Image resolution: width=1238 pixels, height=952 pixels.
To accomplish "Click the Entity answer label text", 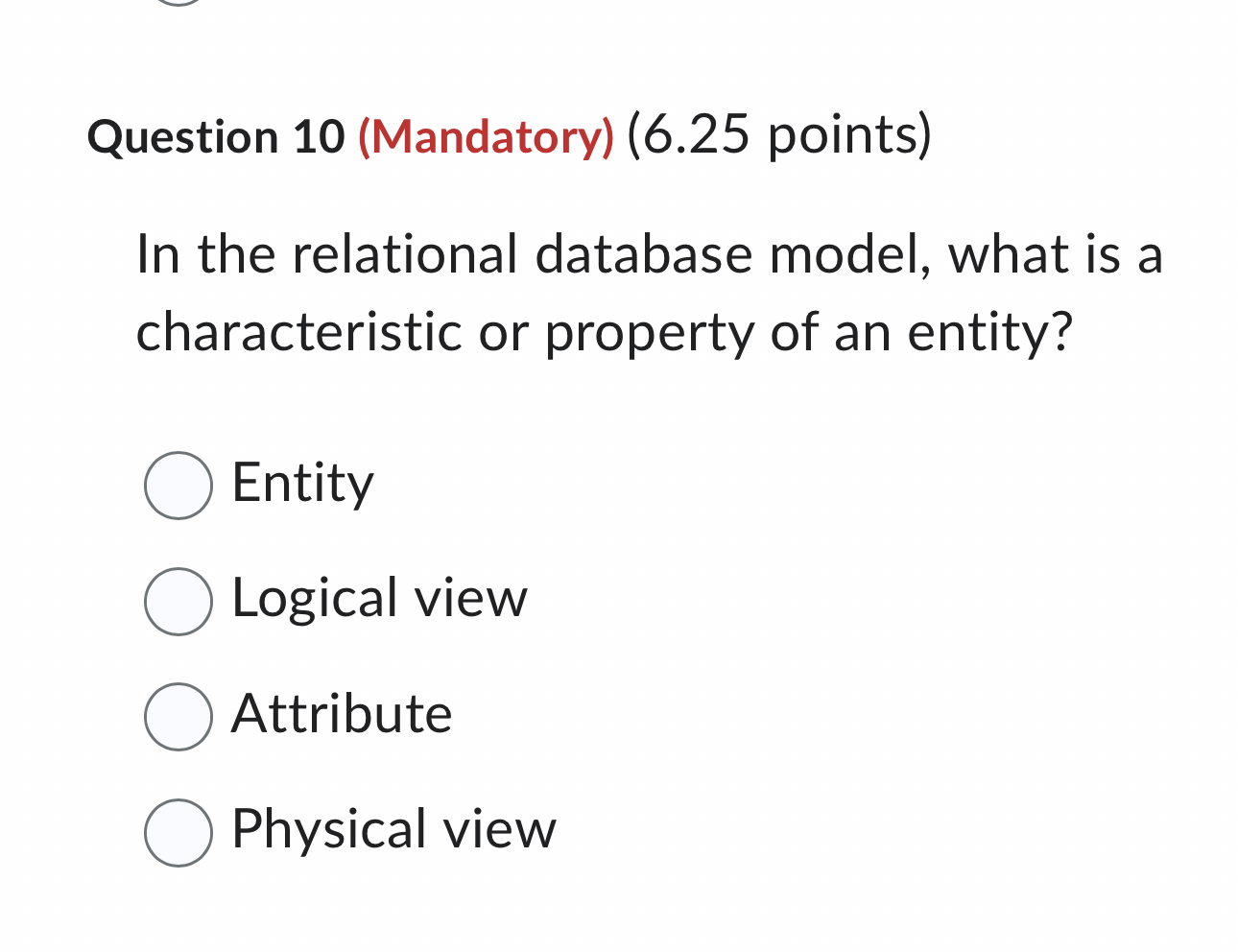I will tap(301, 483).
